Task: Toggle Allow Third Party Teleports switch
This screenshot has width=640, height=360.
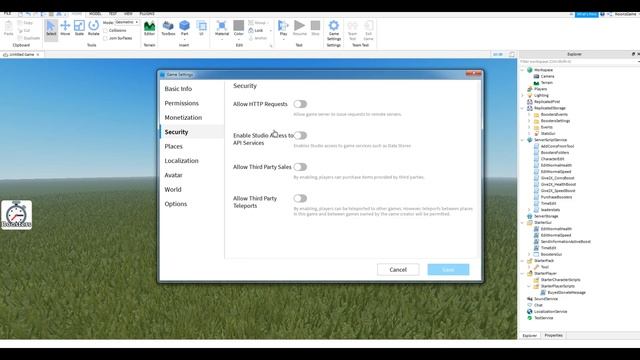Action: click(x=300, y=198)
